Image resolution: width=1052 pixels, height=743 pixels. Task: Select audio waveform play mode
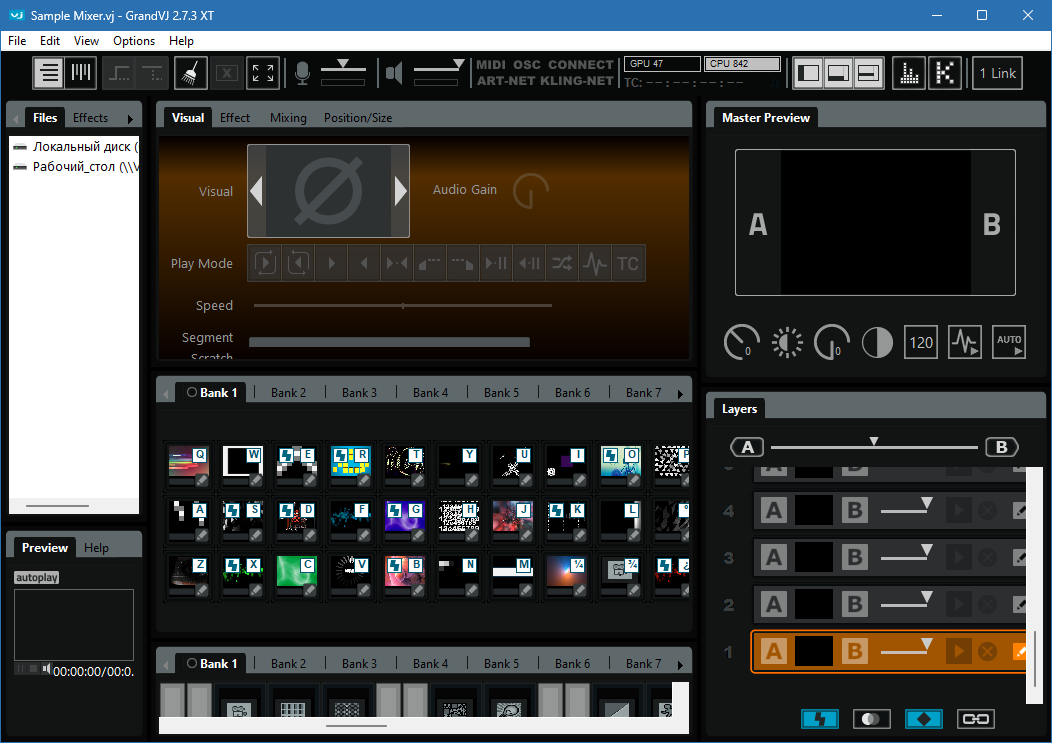tap(595, 263)
